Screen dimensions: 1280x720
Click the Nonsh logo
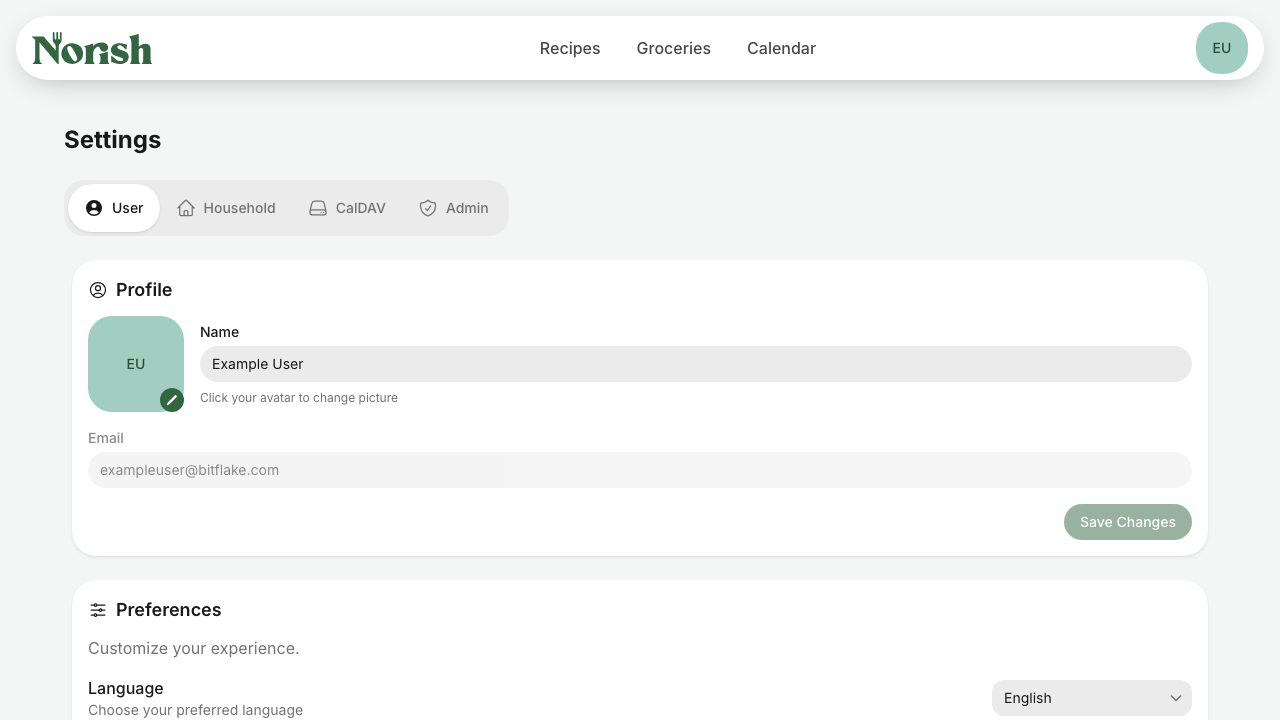tap(92, 48)
